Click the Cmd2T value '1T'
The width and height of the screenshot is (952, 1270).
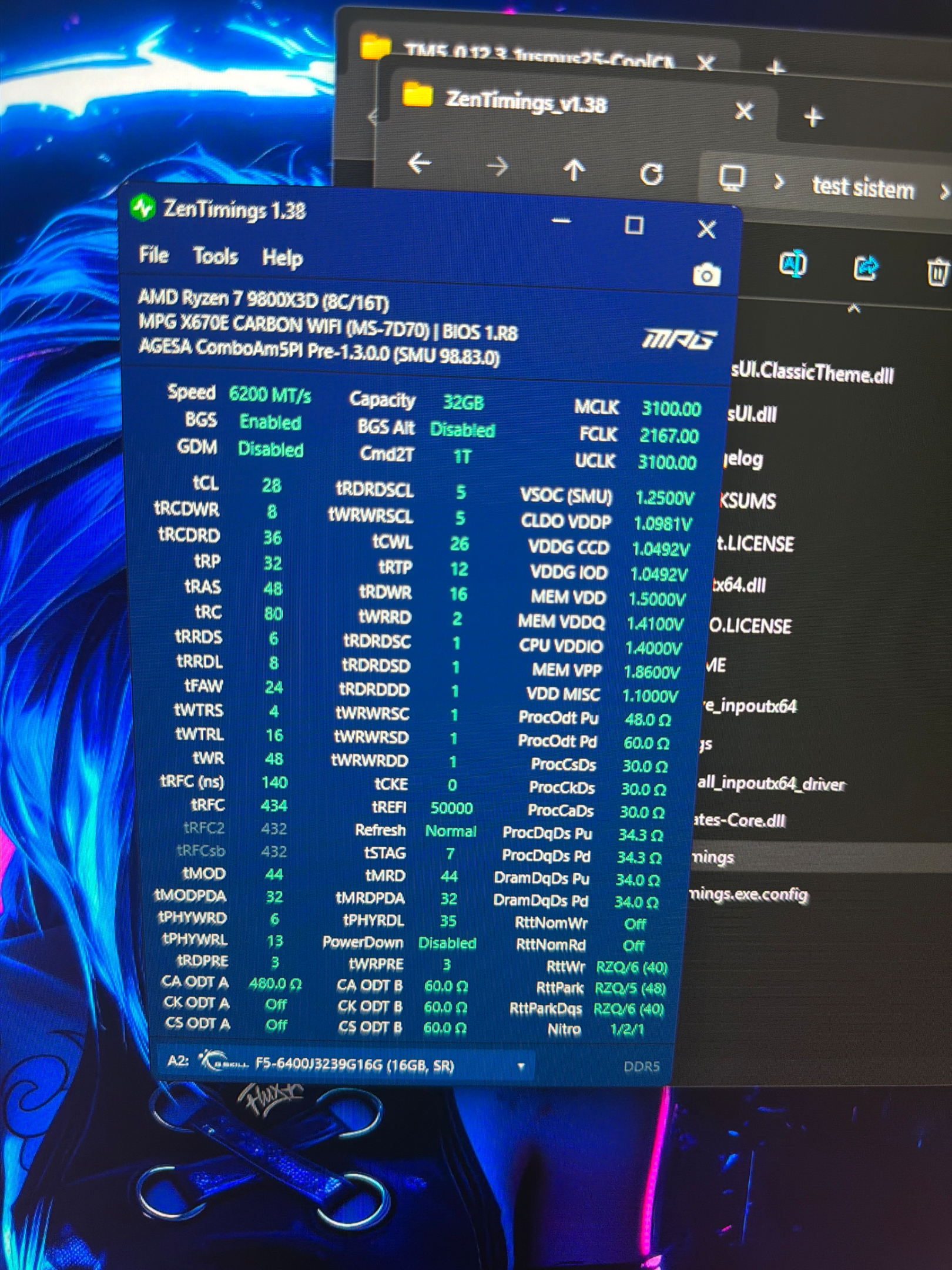pyautogui.click(x=462, y=457)
